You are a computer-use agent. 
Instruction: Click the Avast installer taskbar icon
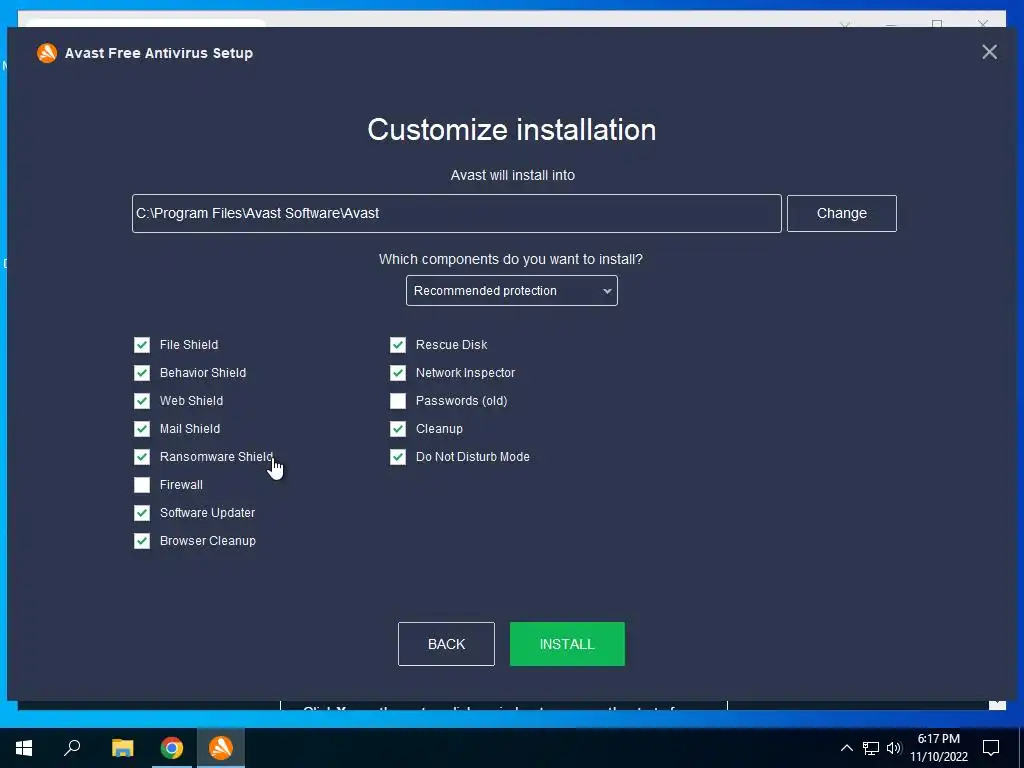[x=221, y=748]
